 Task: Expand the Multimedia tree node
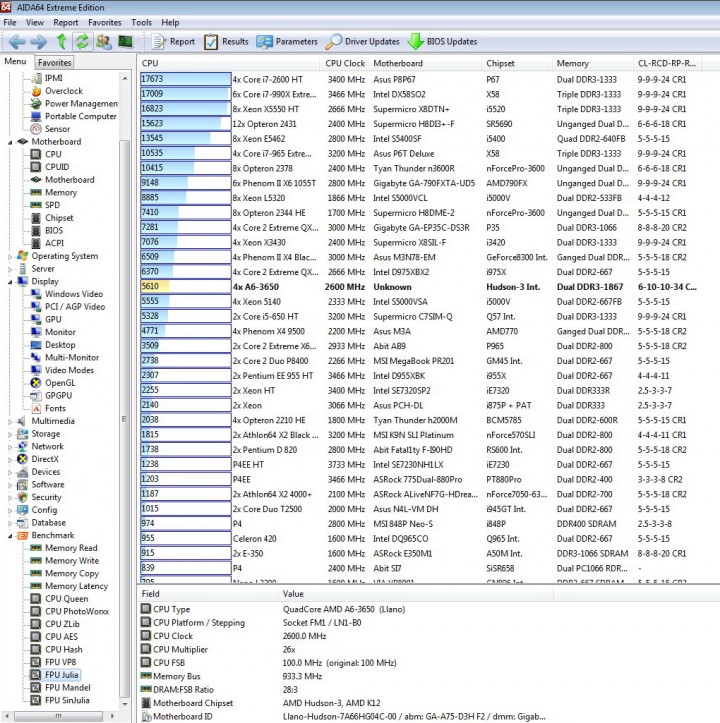10,421
